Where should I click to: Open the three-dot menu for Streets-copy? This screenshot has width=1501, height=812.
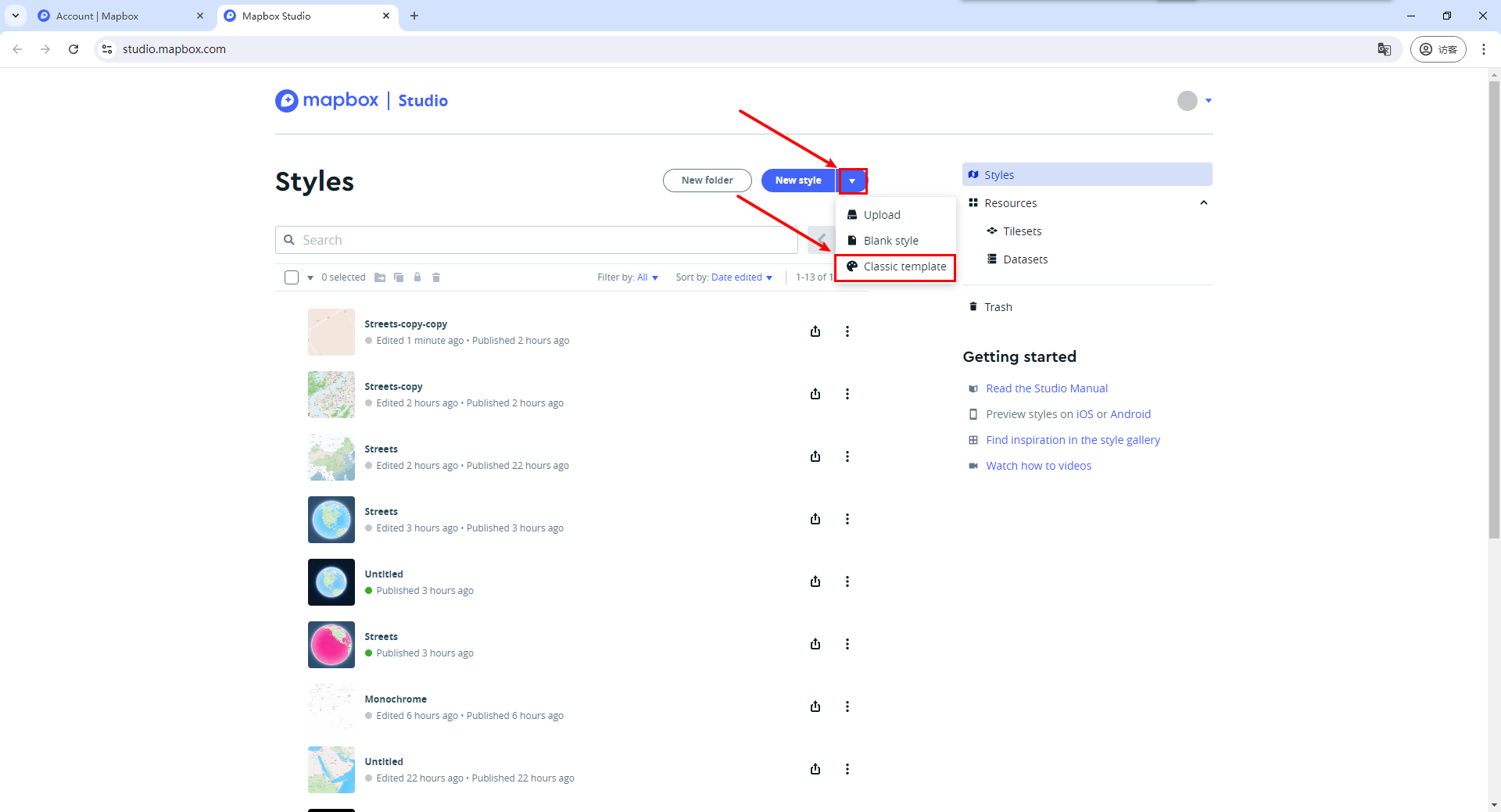(x=847, y=394)
